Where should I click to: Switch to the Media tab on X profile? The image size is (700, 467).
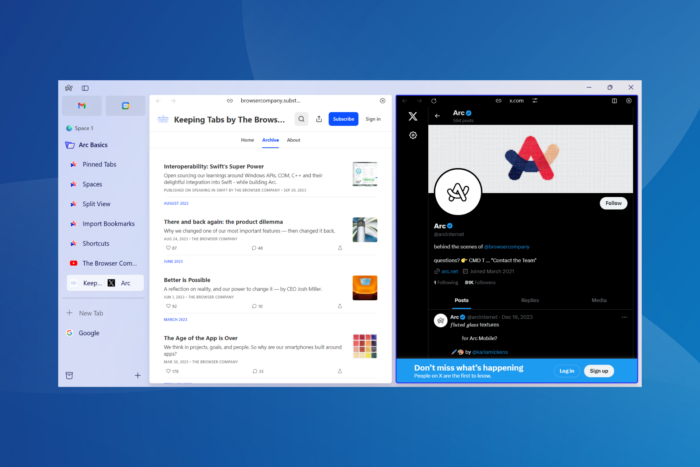click(x=599, y=300)
